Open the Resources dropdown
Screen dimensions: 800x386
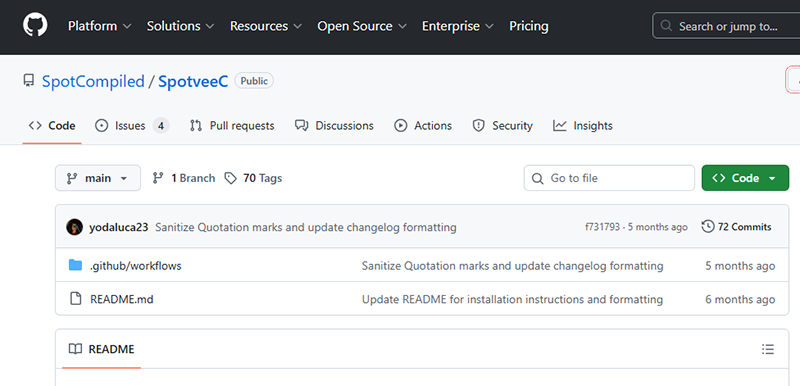[266, 26]
